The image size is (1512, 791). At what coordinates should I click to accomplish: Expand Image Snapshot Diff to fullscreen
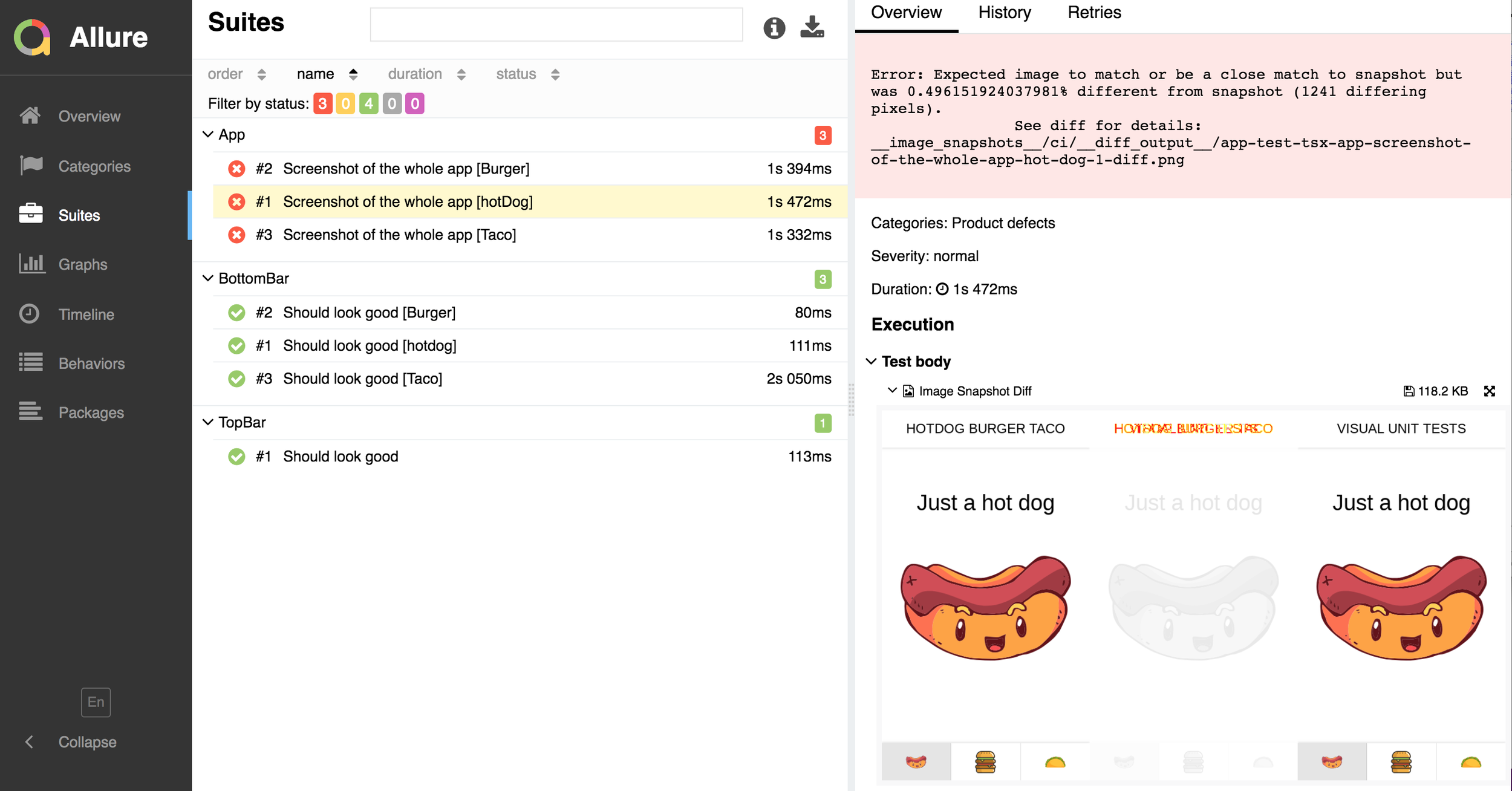pyautogui.click(x=1489, y=391)
